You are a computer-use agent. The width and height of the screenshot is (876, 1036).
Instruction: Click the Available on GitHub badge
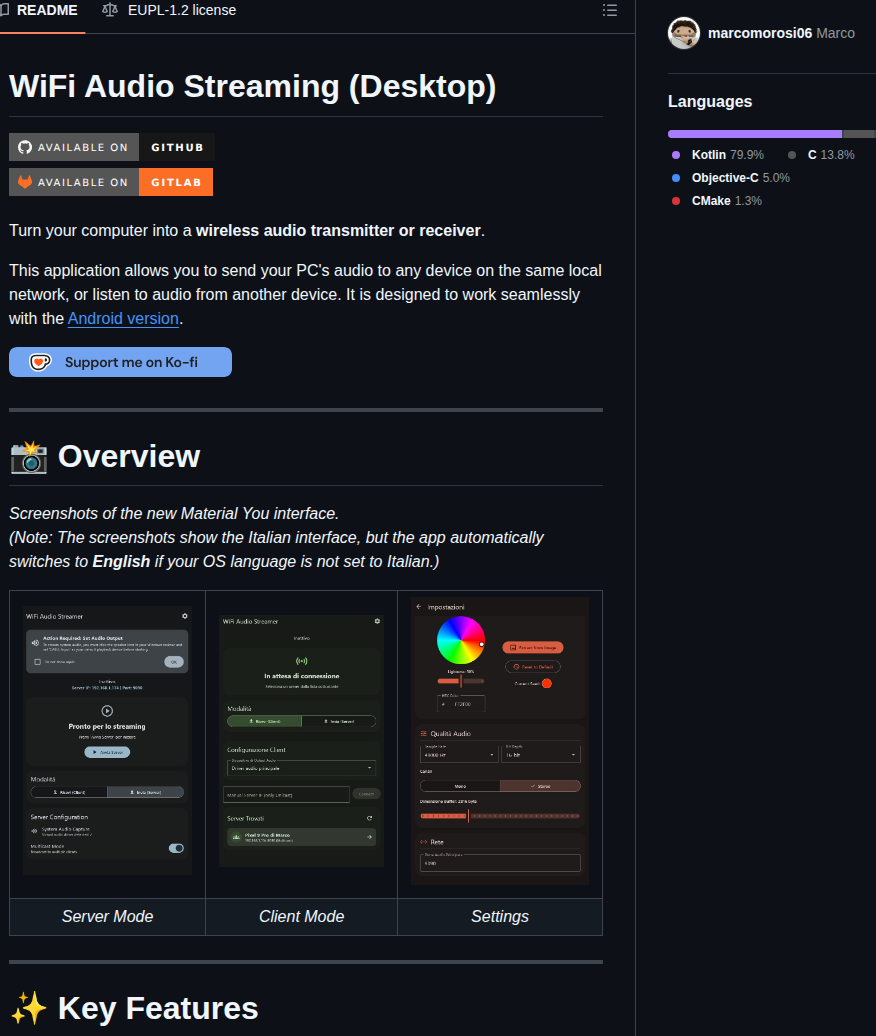[112, 147]
